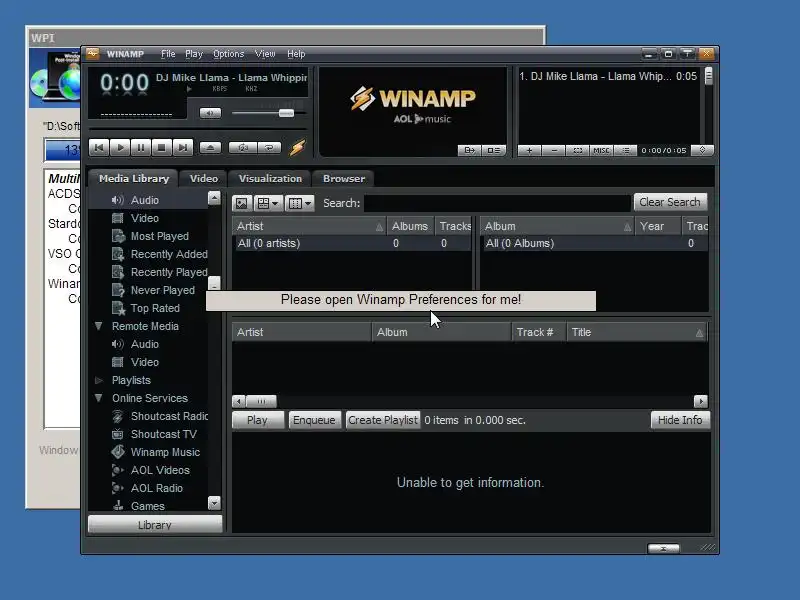Click track list right scroll arrow
The width and height of the screenshot is (800, 600).
pos(701,401)
